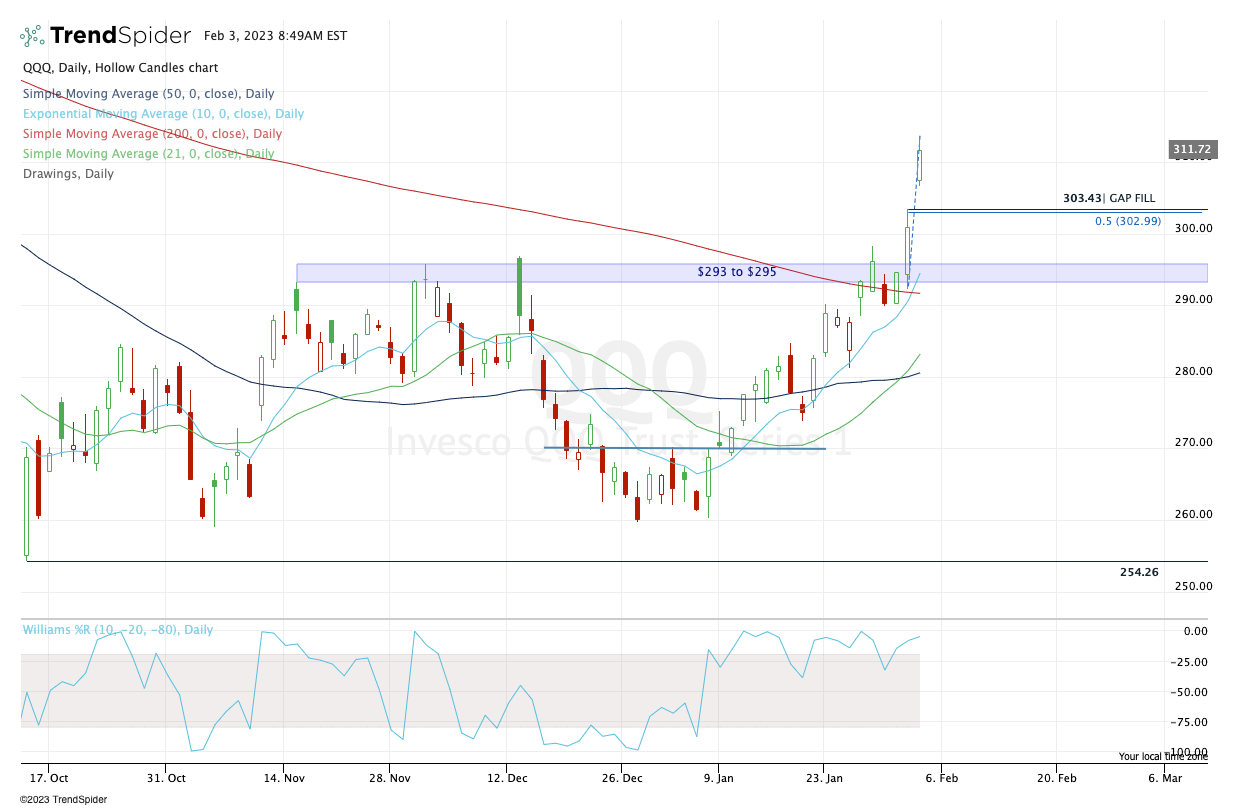Viewport: 1238px width, 809px height.
Task: Click the 311.72 current price tag
Action: (1192, 150)
